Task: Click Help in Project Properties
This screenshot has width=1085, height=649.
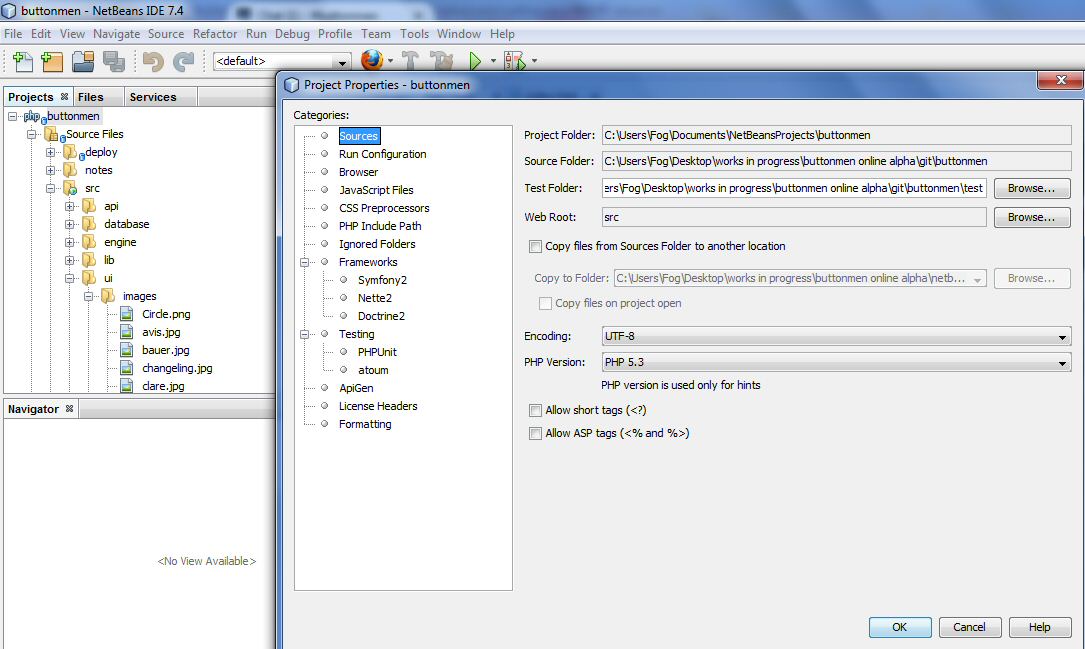Action: coord(1039,627)
